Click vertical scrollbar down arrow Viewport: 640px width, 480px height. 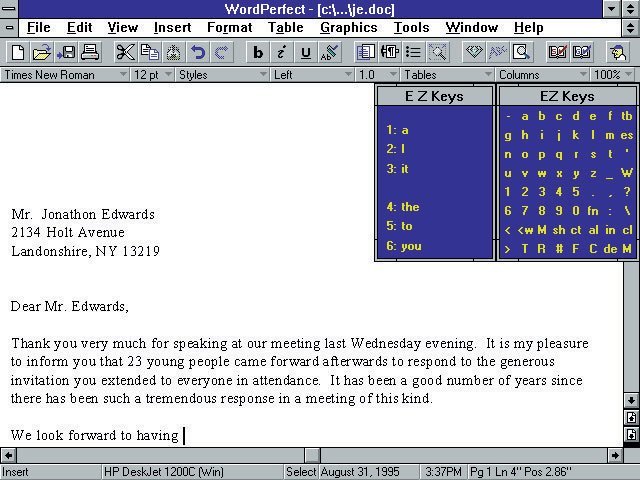point(631,400)
